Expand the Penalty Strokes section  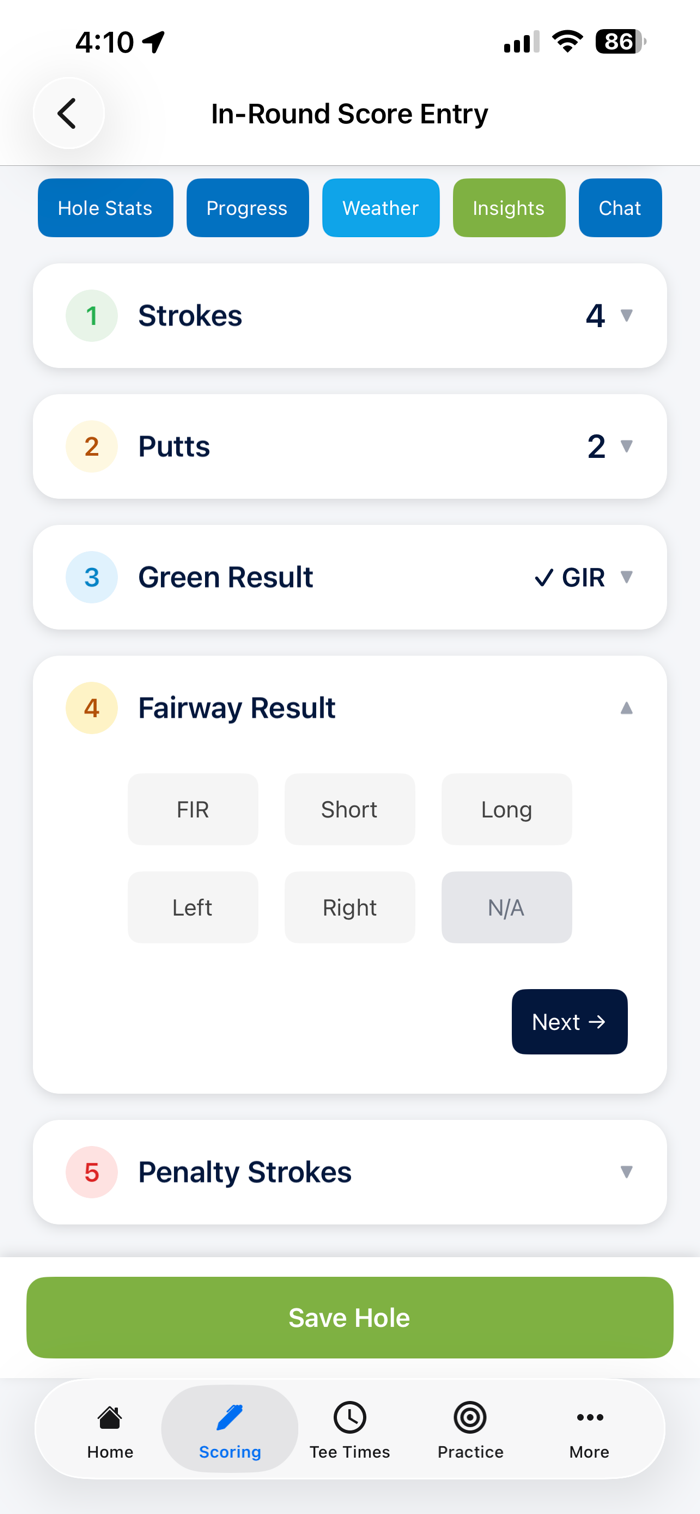[x=350, y=1172]
